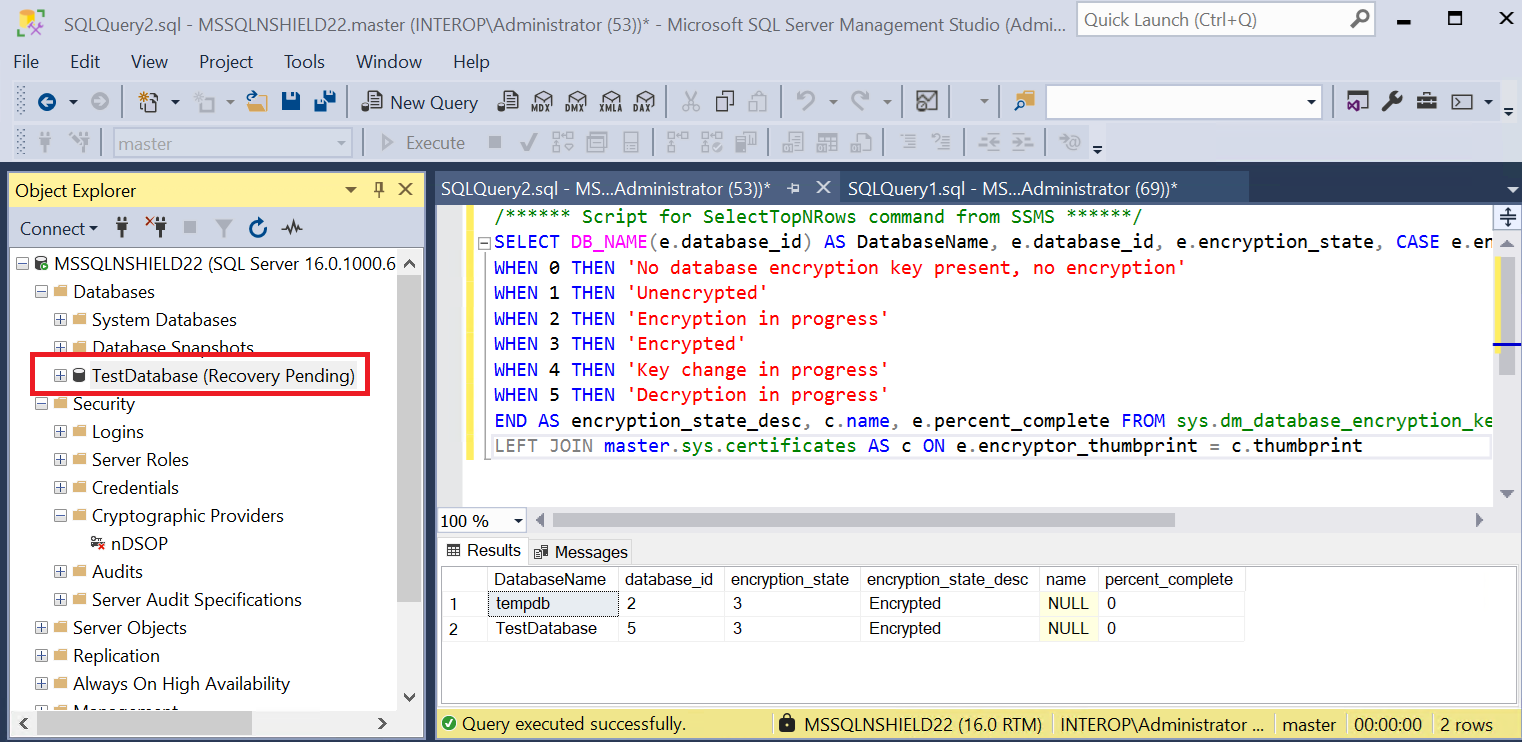Expand the System Databases node
The image size is (1522, 742).
point(60,320)
